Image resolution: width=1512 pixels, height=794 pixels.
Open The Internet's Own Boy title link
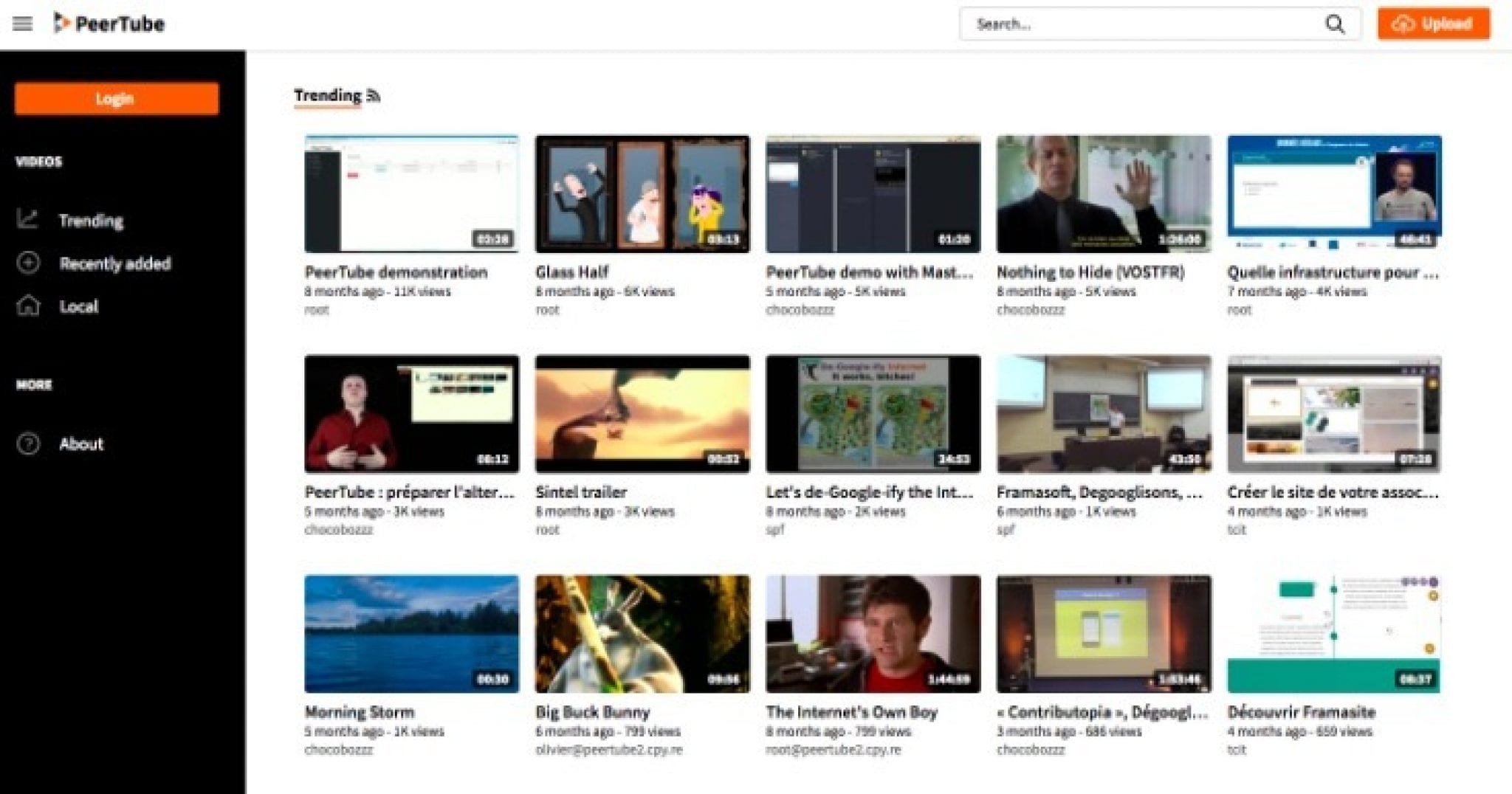pyautogui.click(x=851, y=712)
